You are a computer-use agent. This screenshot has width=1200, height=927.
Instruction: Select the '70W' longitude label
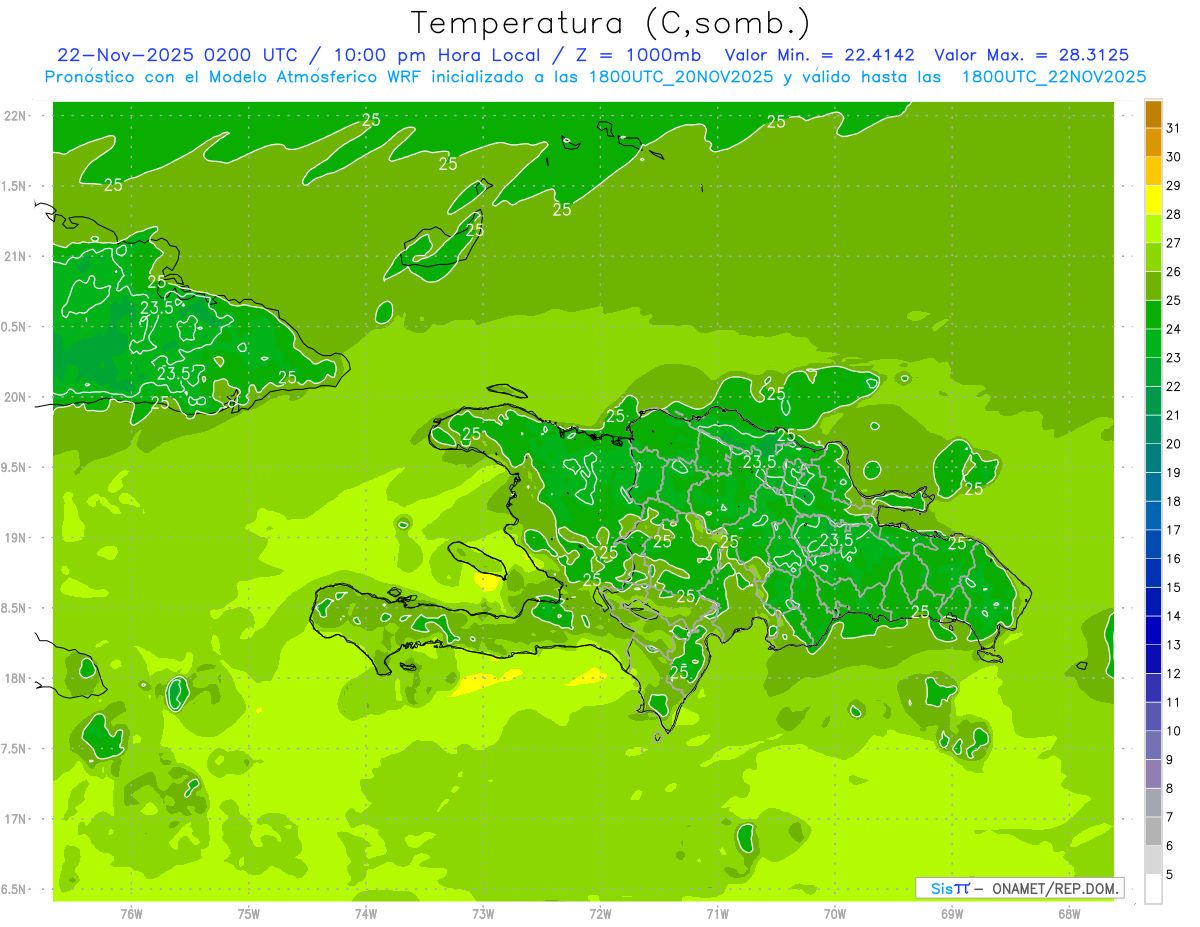pos(835,913)
